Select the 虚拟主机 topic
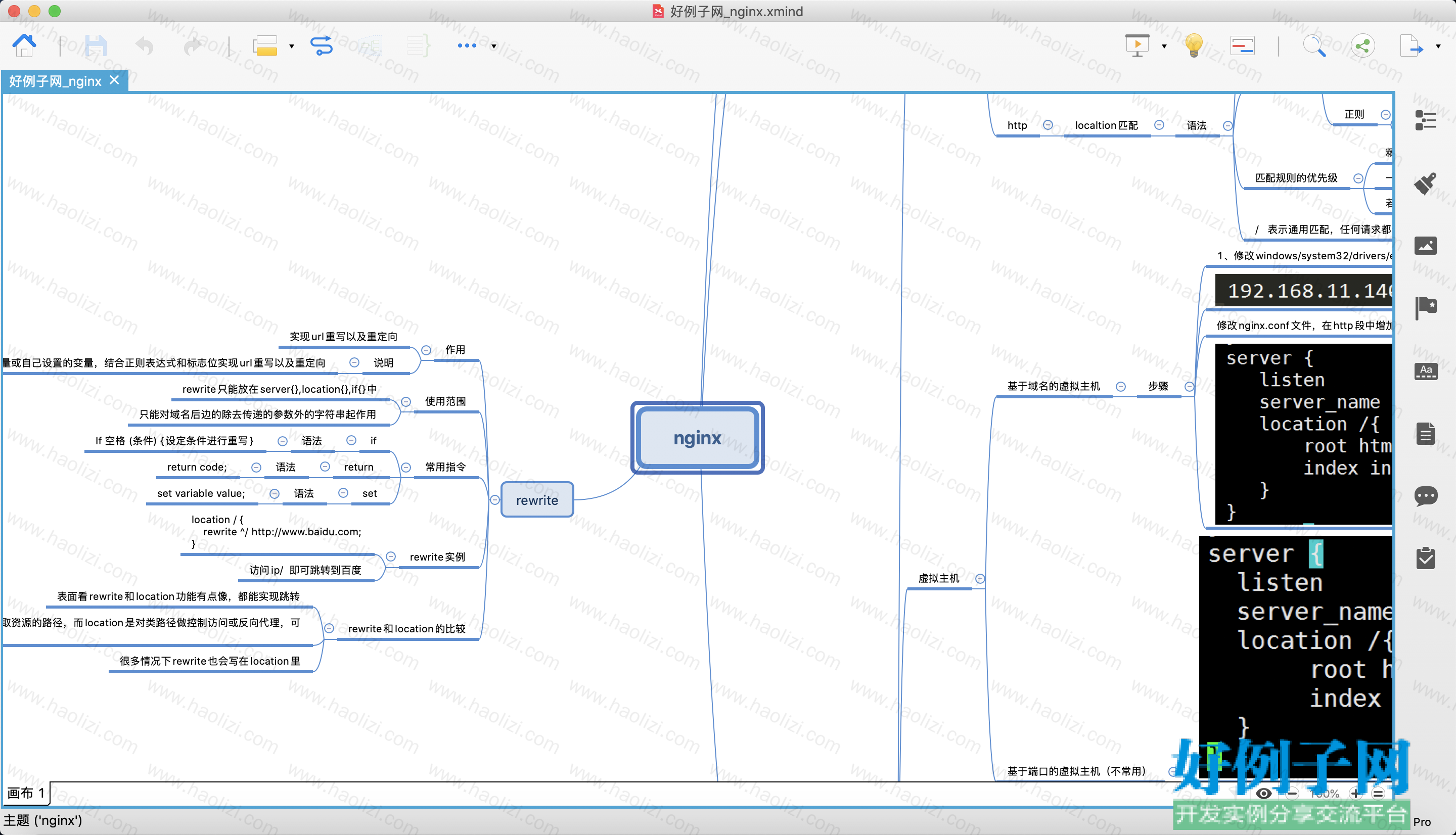 pos(939,578)
